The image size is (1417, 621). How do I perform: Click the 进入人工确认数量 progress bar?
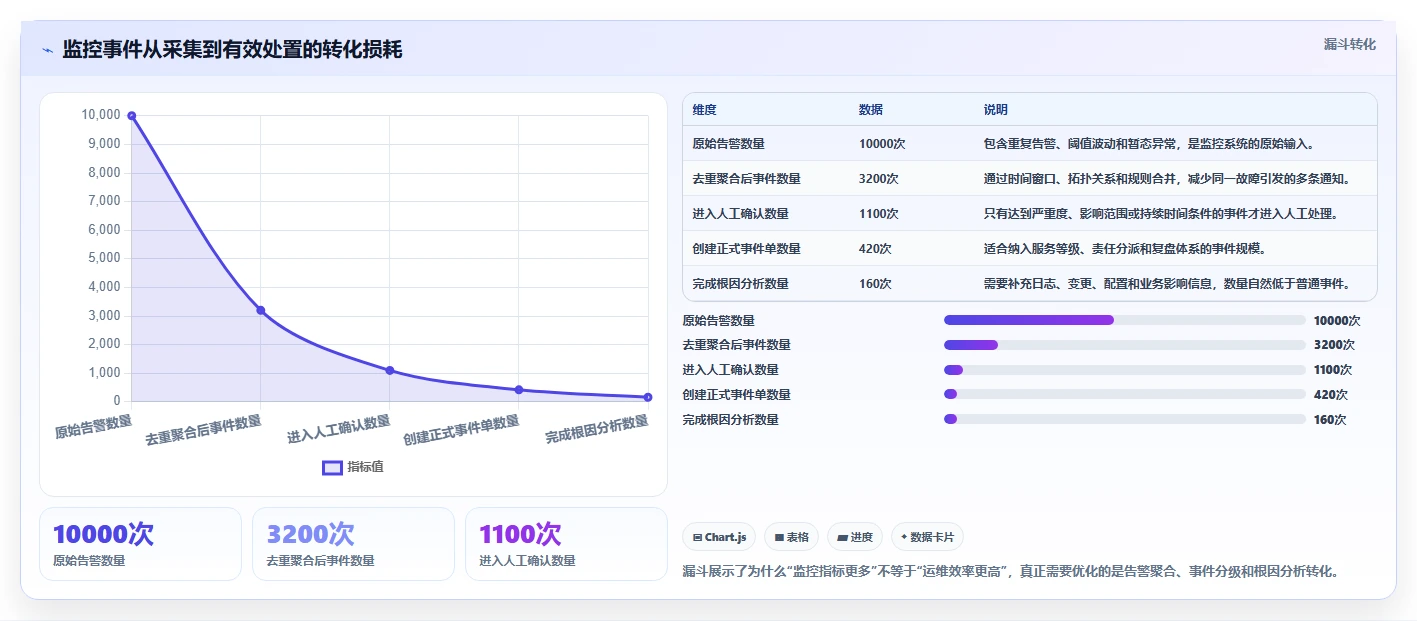pos(1125,370)
